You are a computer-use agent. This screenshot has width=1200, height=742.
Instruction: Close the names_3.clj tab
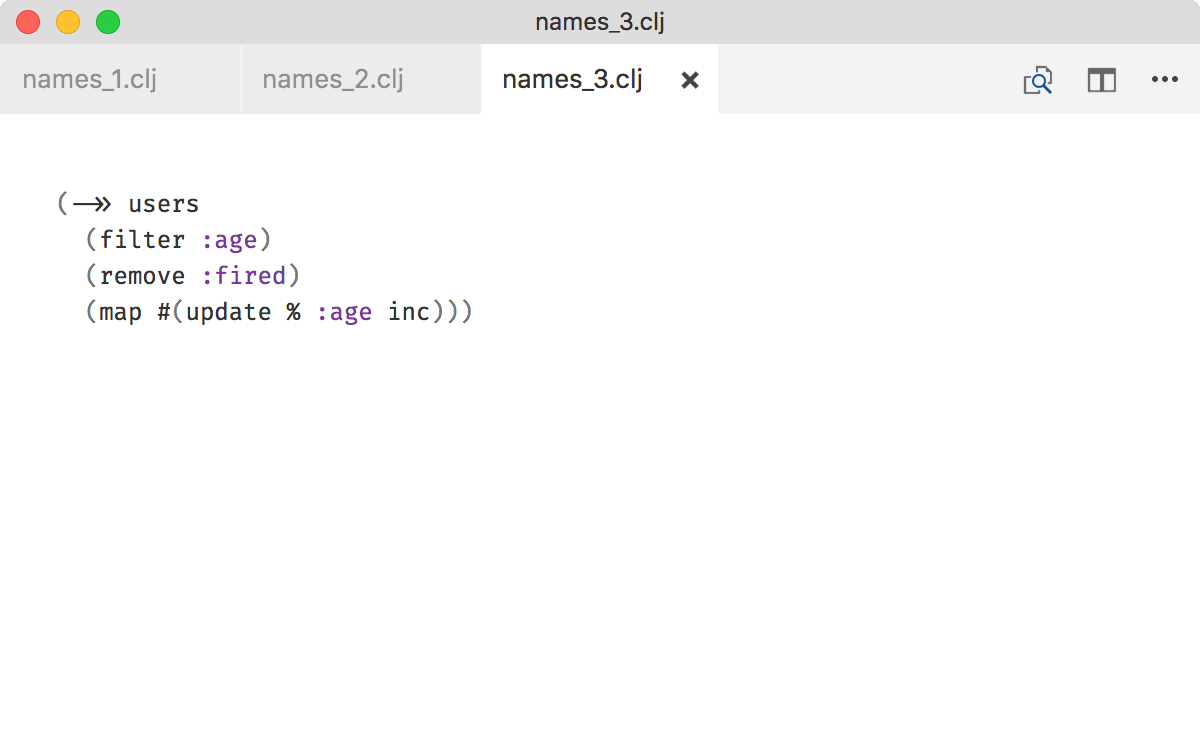click(689, 80)
